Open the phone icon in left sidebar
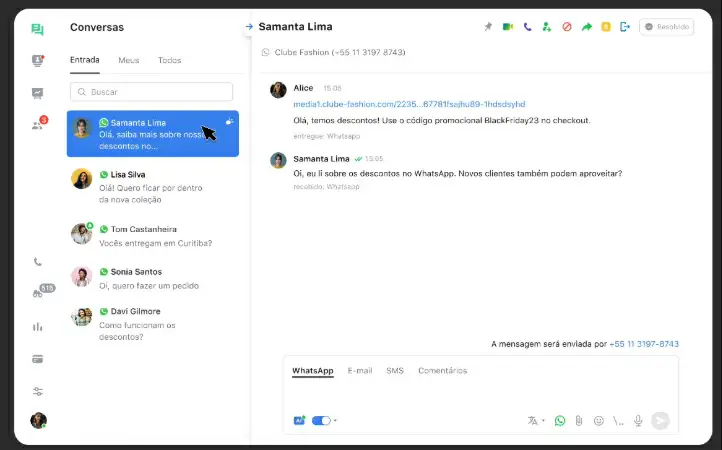This screenshot has height=450, width=722. [x=38, y=262]
